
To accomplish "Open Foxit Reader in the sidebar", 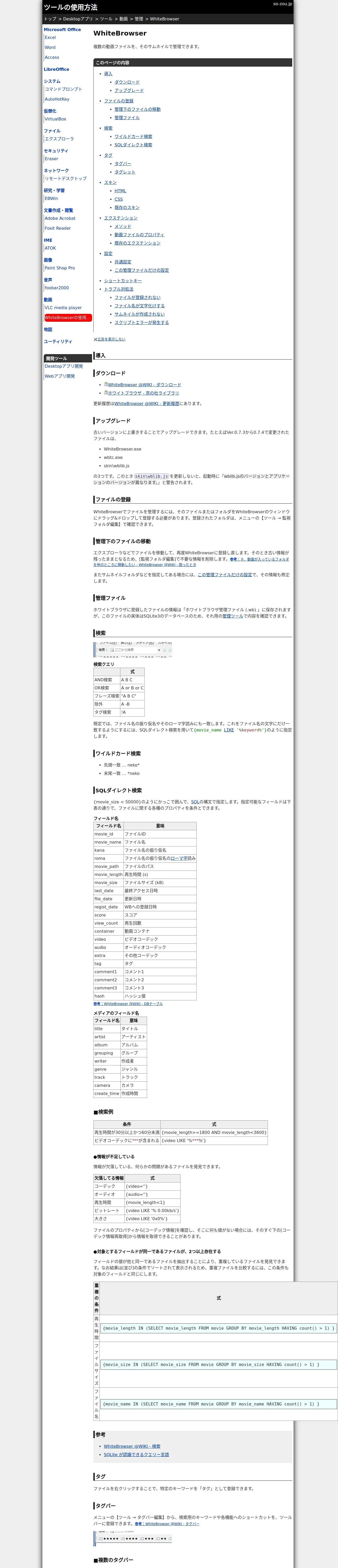I will pos(58,228).
